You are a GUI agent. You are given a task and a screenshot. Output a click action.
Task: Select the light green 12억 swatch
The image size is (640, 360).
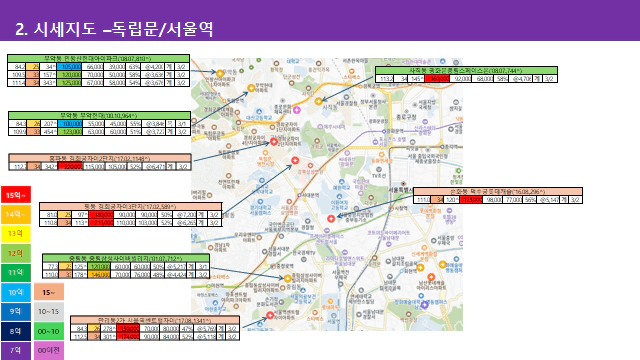point(16,253)
